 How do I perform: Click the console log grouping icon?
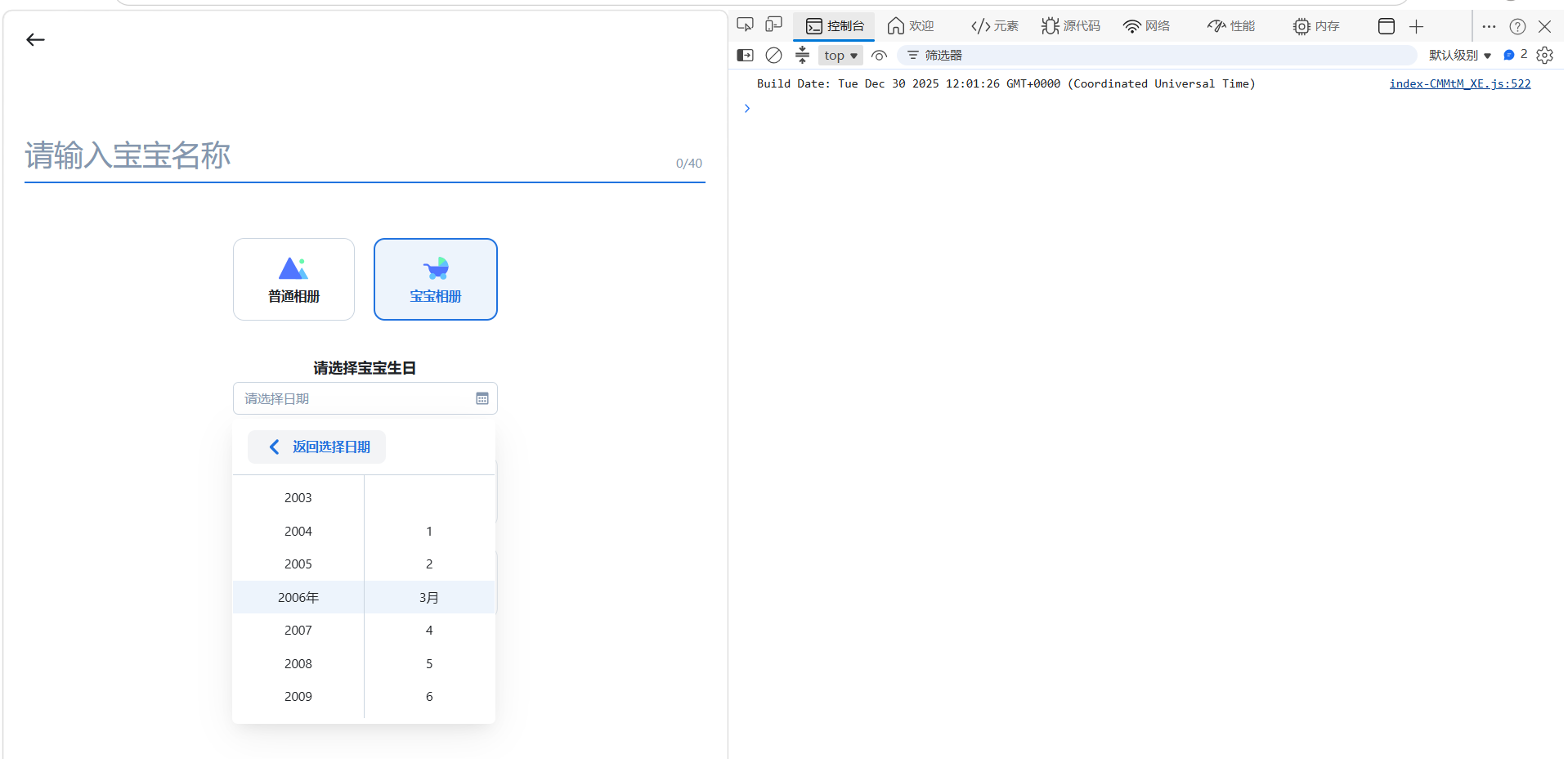tap(802, 55)
